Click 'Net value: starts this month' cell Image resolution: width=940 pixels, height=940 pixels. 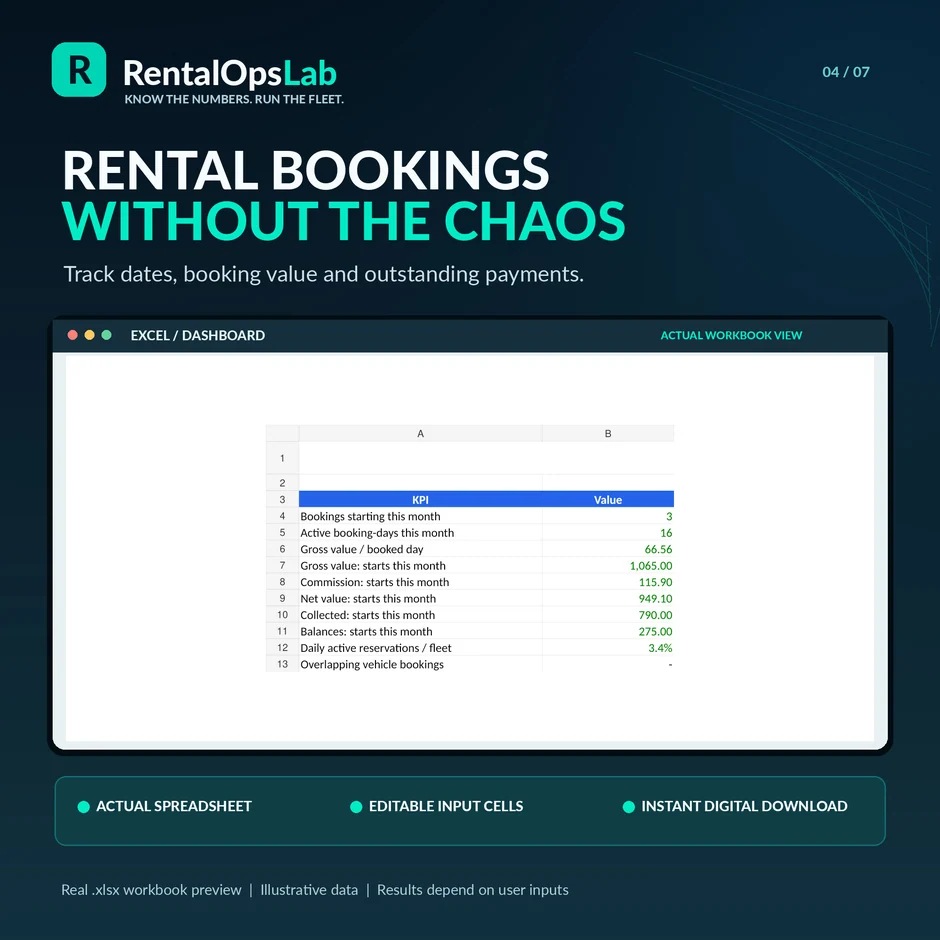click(420, 598)
